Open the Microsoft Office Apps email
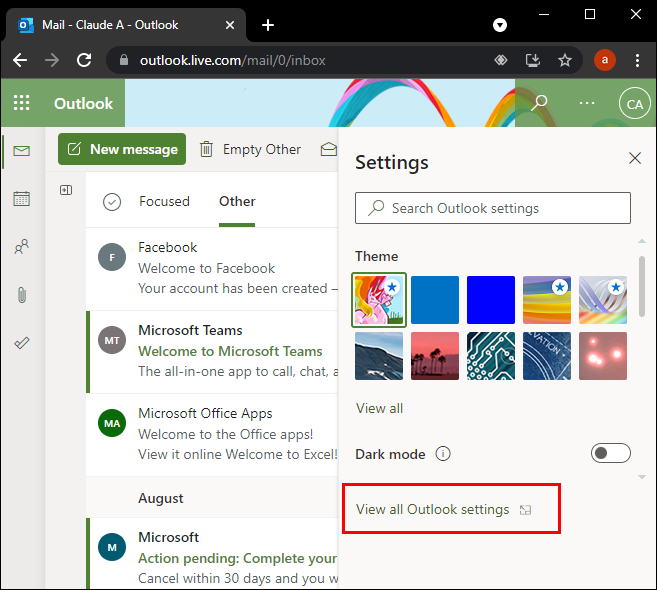 (212, 435)
